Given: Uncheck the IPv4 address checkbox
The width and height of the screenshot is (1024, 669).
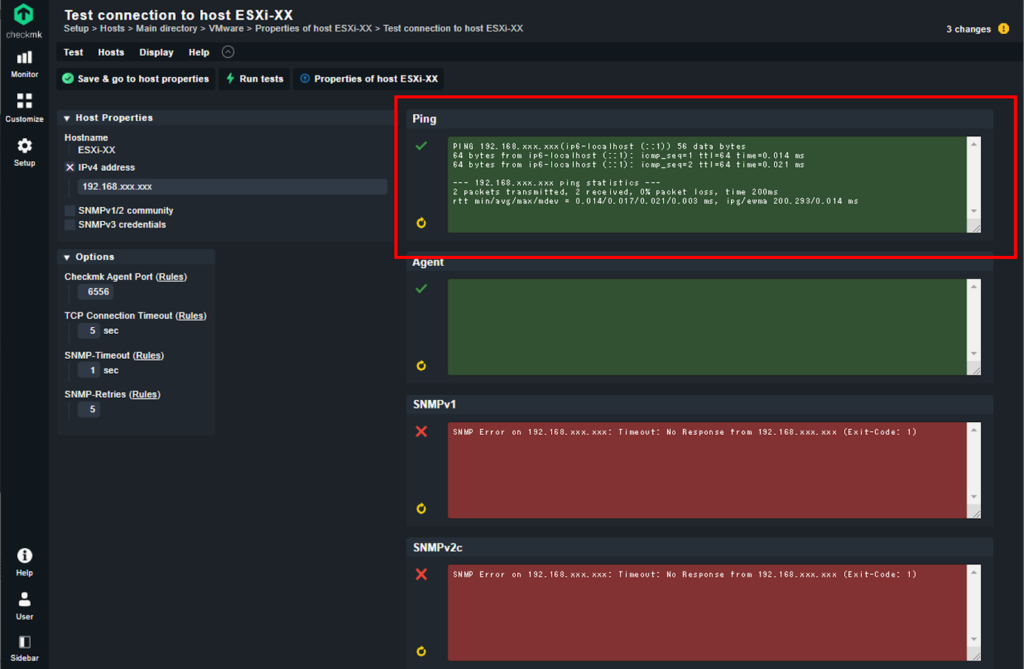Looking at the screenshot, I should [70, 167].
